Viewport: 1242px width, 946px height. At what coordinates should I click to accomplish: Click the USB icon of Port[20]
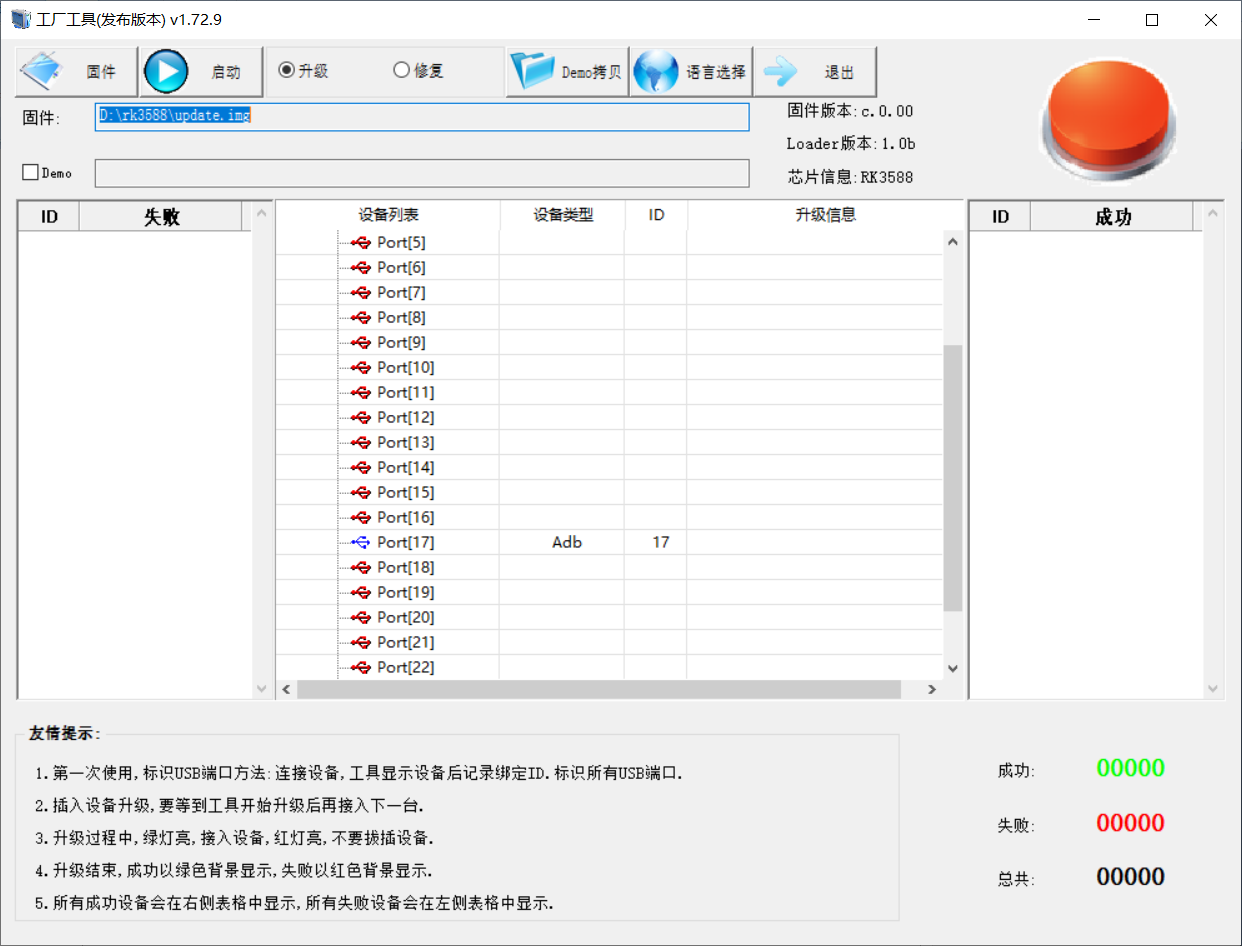coord(361,617)
